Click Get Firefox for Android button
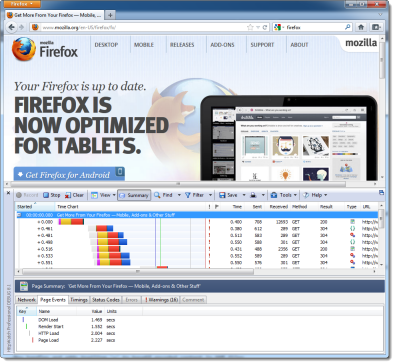 (x=69, y=174)
